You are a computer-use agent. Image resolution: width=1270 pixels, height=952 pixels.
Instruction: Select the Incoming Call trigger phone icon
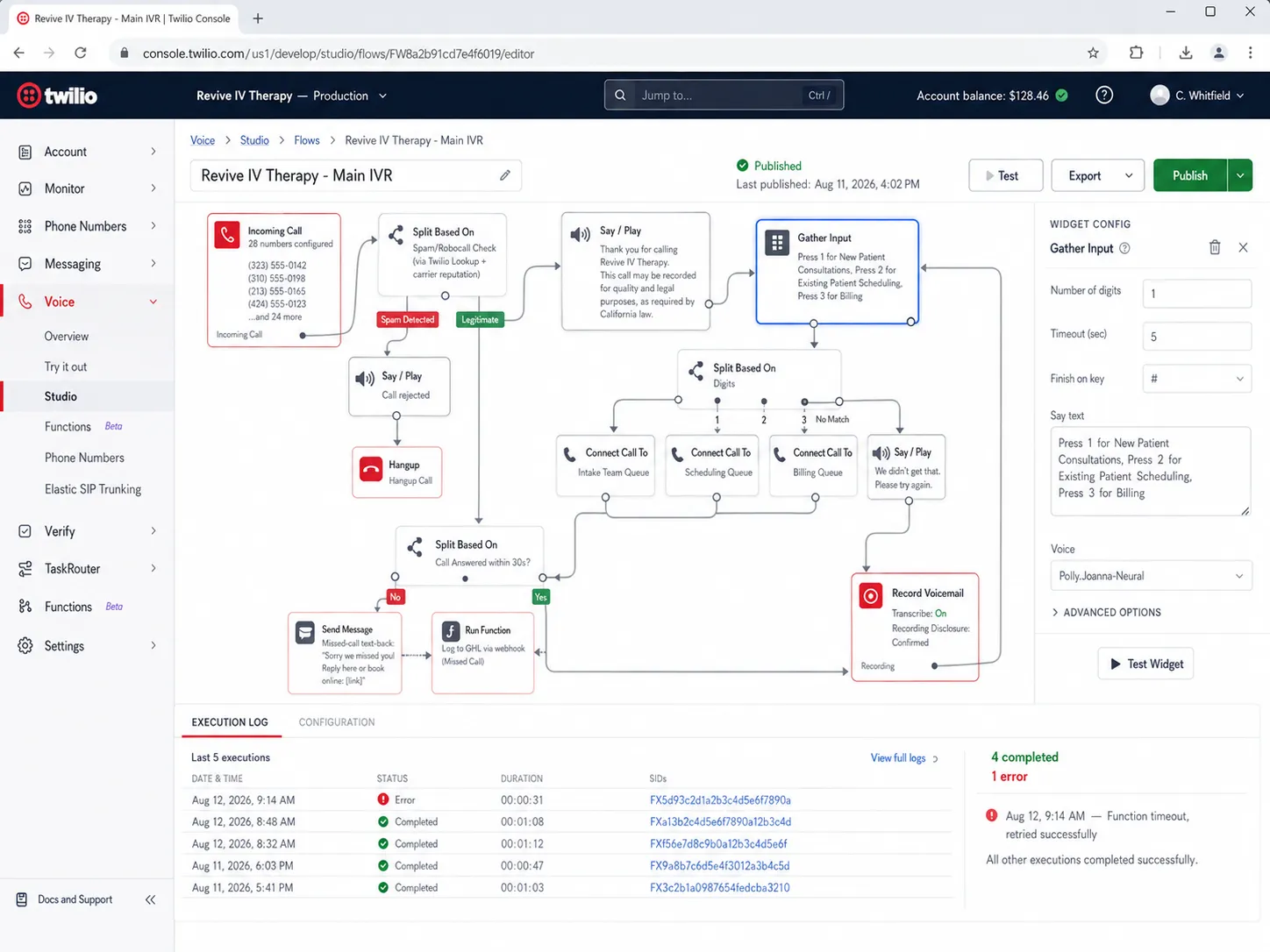click(x=227, y=234)
